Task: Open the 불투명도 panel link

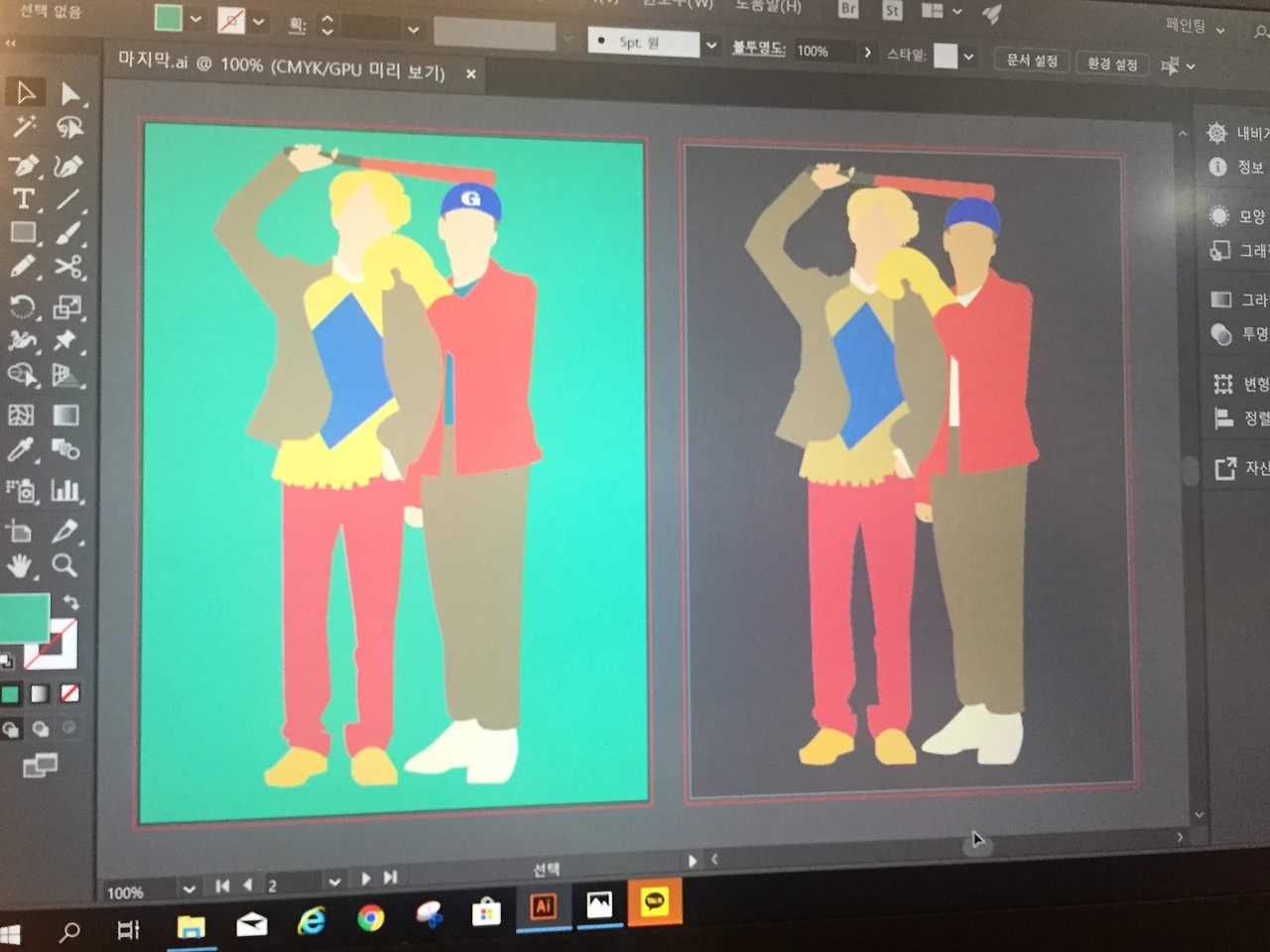Action: pyautogui.click(x=758, y=48)
